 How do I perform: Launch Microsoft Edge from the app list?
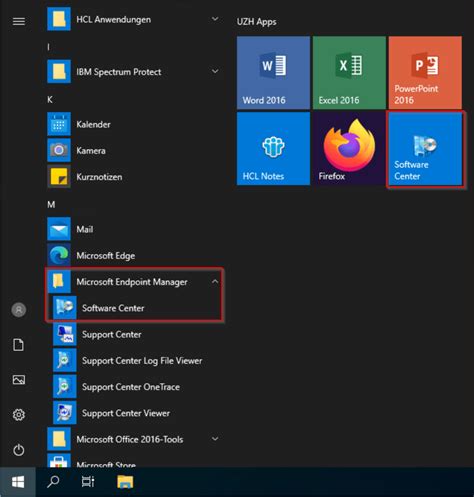[133, 256]
